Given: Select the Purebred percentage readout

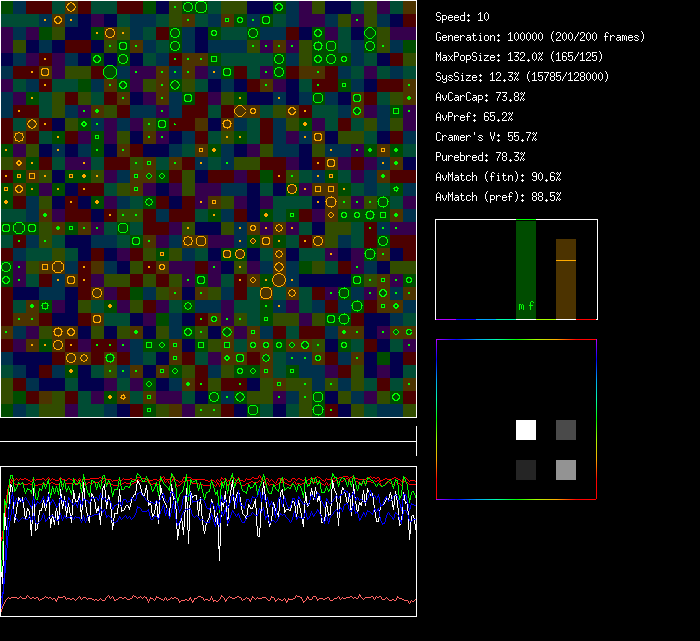Looking at the screenshot, I should [480, 157].
